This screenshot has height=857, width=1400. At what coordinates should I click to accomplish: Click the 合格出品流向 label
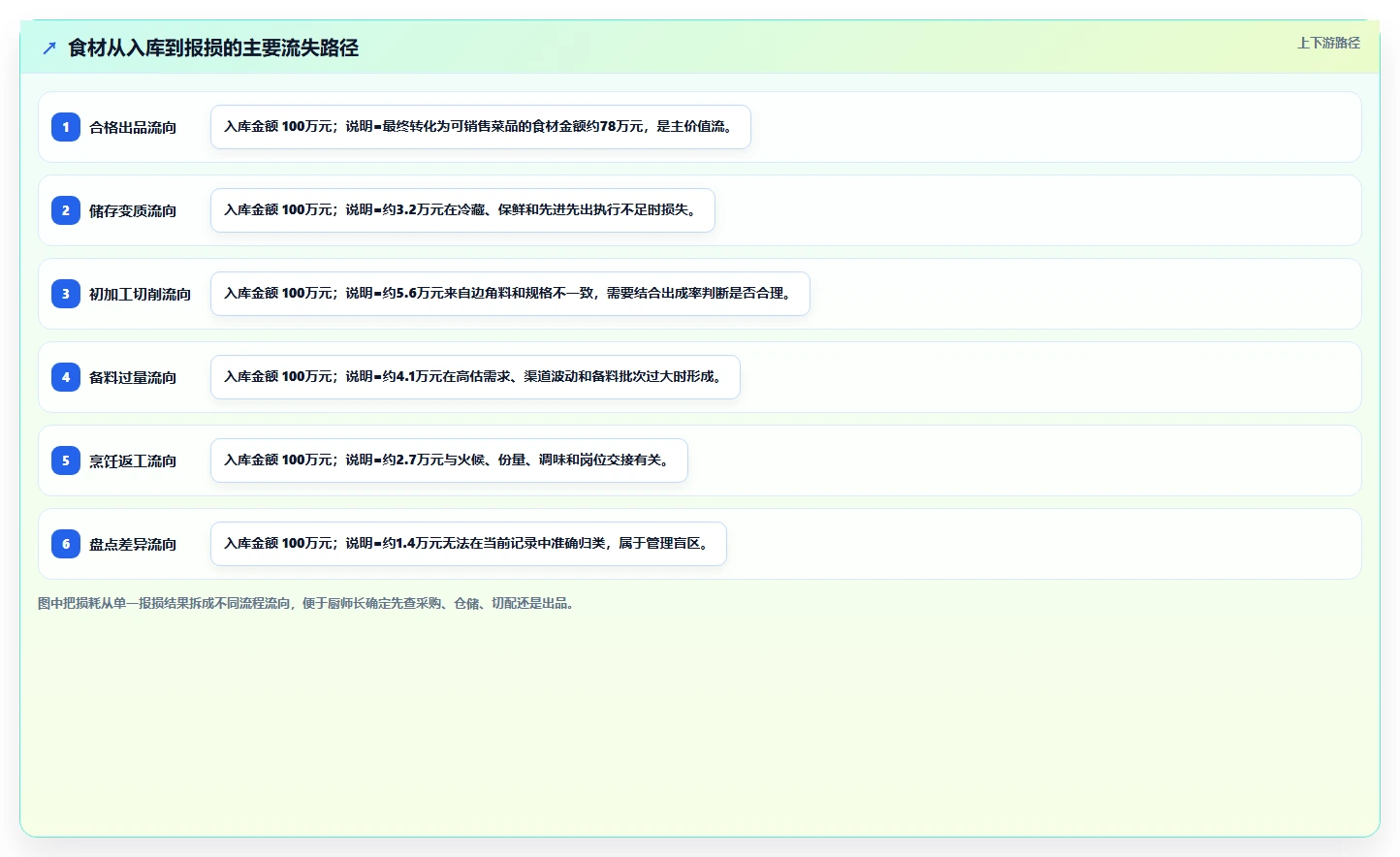(133, 127)
